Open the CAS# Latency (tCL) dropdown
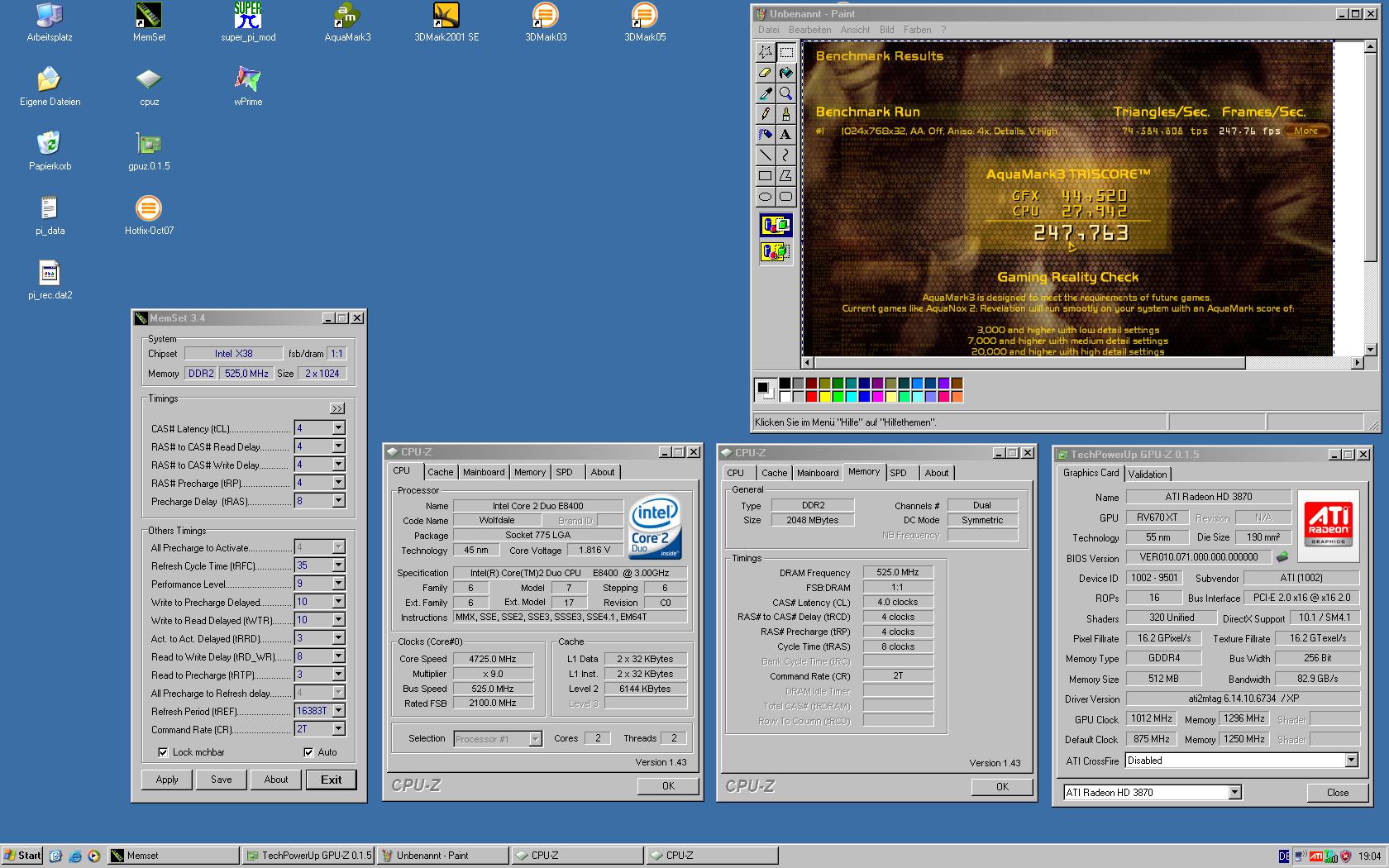This screenshot has width=1389, height=868. 338,428
